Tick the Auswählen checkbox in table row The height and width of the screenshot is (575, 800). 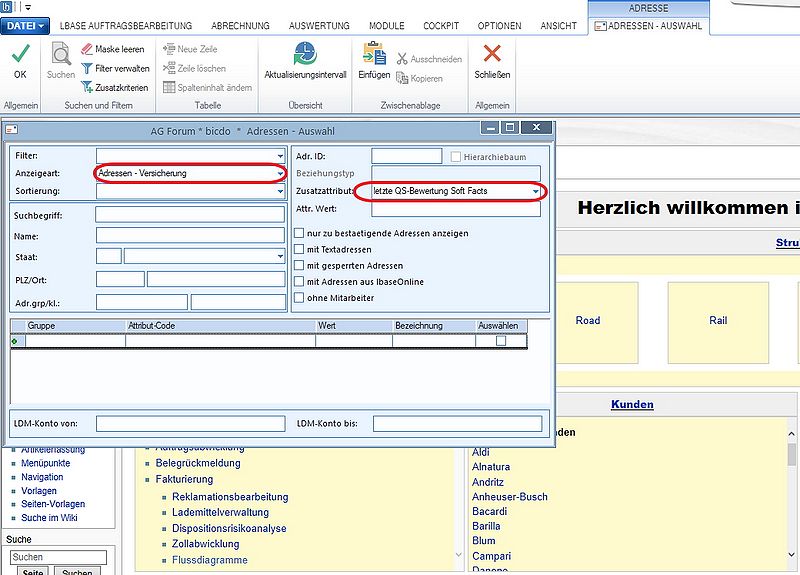(501, 341)
